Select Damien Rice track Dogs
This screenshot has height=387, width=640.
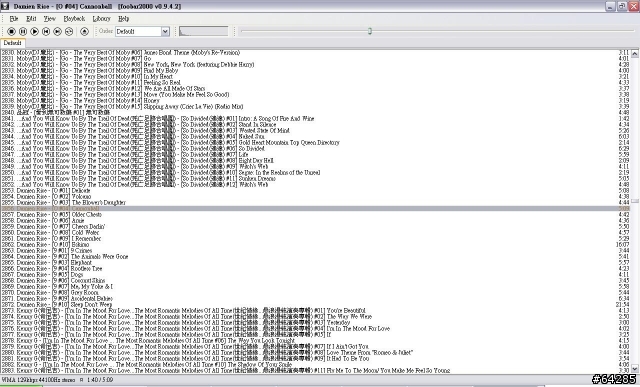315,275
